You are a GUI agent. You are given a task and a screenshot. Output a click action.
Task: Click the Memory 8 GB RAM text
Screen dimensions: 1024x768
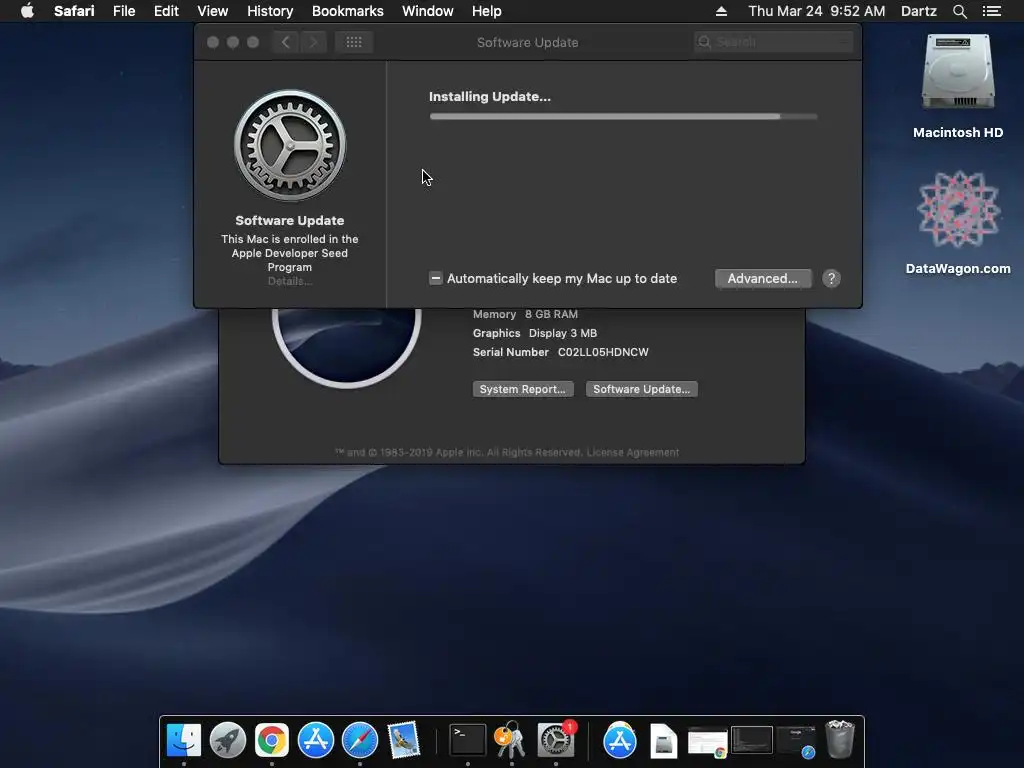pos(525,314)
